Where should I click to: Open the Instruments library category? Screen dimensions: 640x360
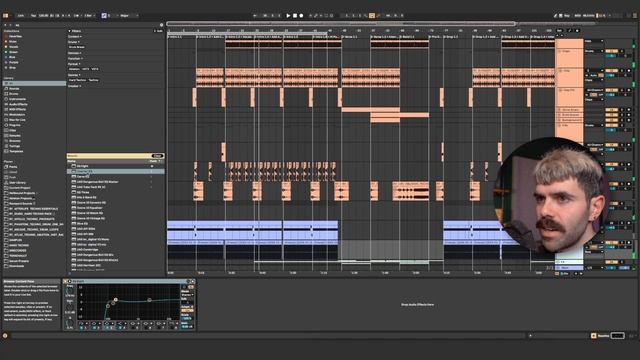[x=18, y=99]
